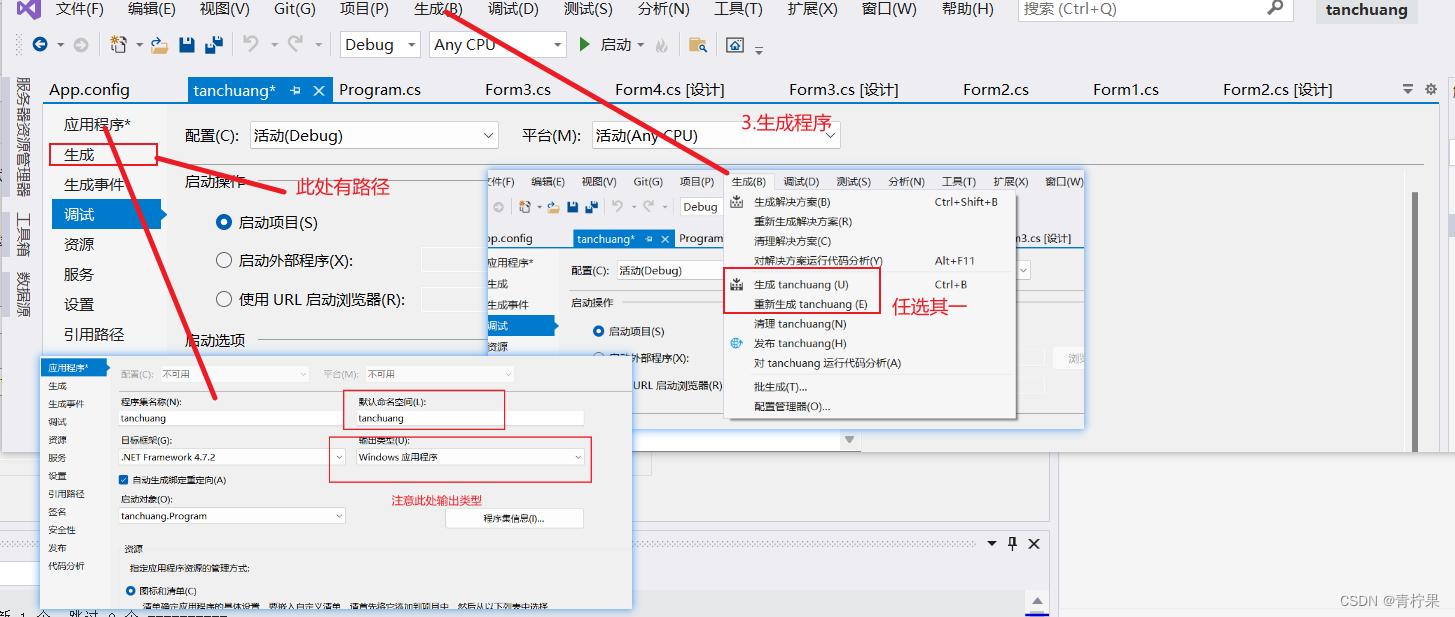Viewport: 1455px width, 617px height.
Task: Click the gear icon at the tab strip end
Action: 1431,89
